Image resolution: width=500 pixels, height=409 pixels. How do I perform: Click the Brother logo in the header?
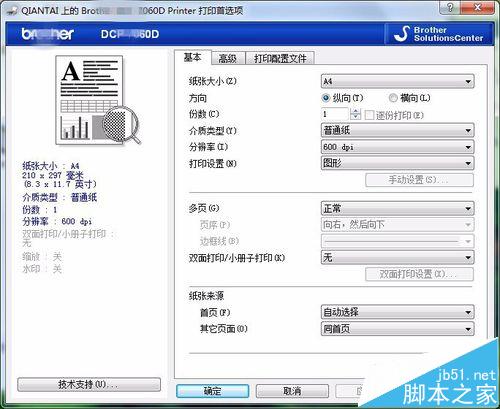click(48, 34)
